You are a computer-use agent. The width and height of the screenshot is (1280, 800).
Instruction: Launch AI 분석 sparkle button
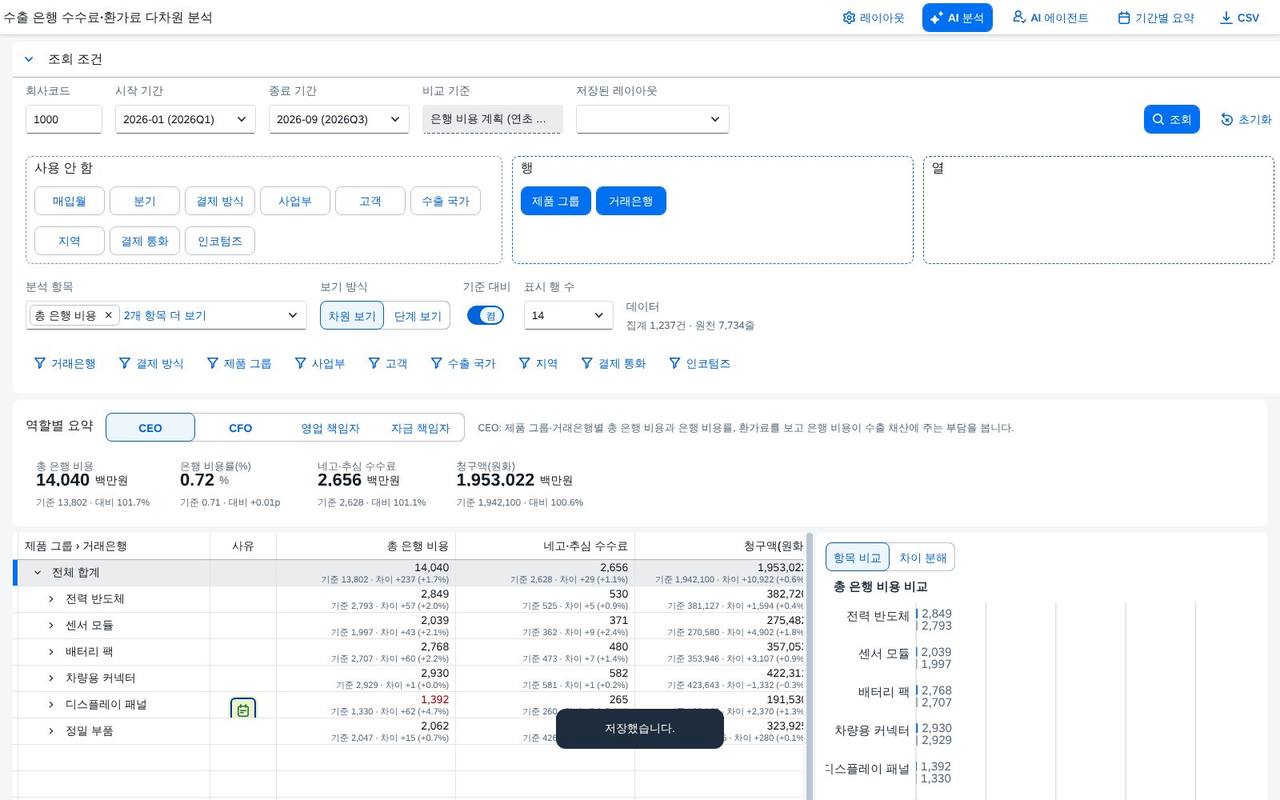[957, 18]
